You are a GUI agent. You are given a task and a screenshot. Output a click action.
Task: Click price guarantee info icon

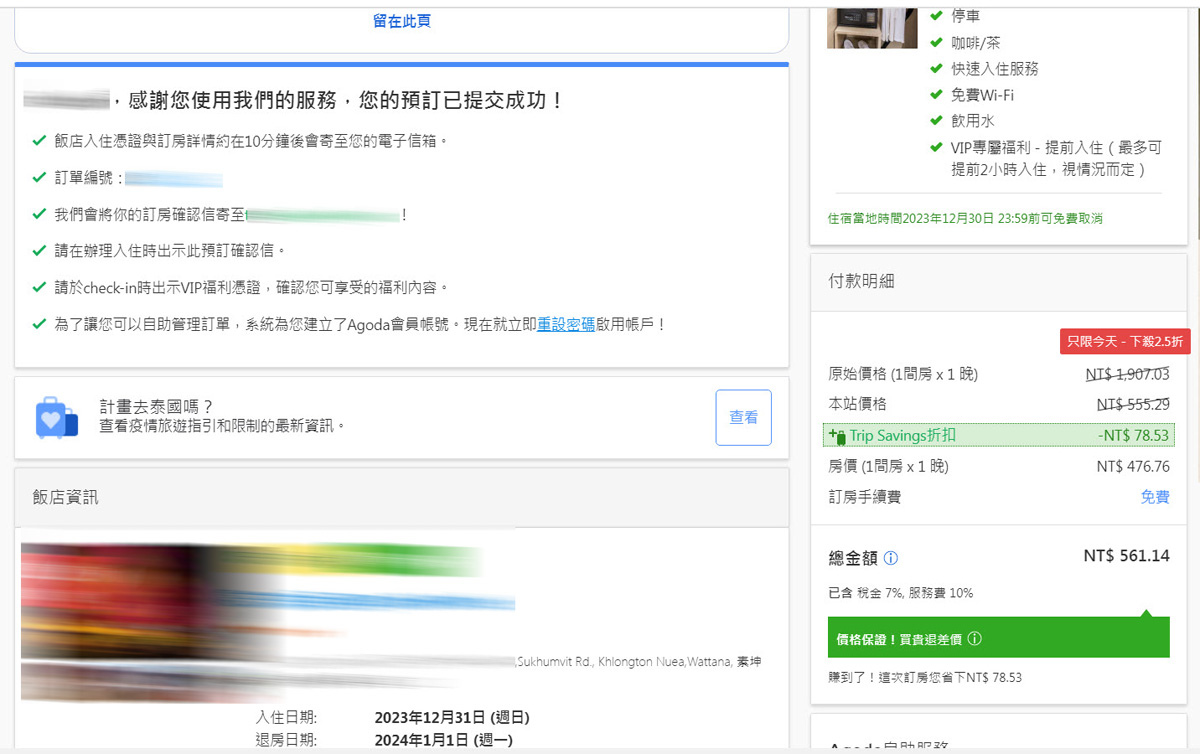(974, 638)
